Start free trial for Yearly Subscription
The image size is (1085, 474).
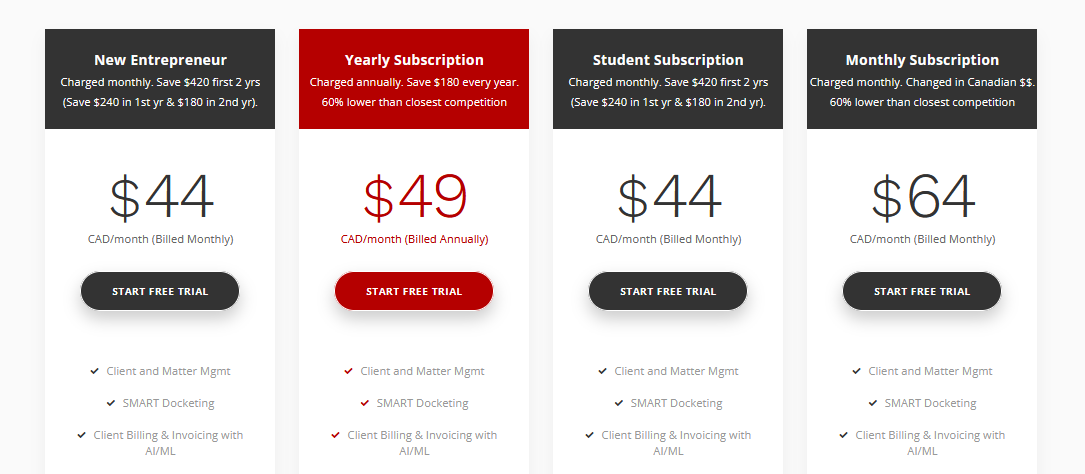[x=414, y=291]
